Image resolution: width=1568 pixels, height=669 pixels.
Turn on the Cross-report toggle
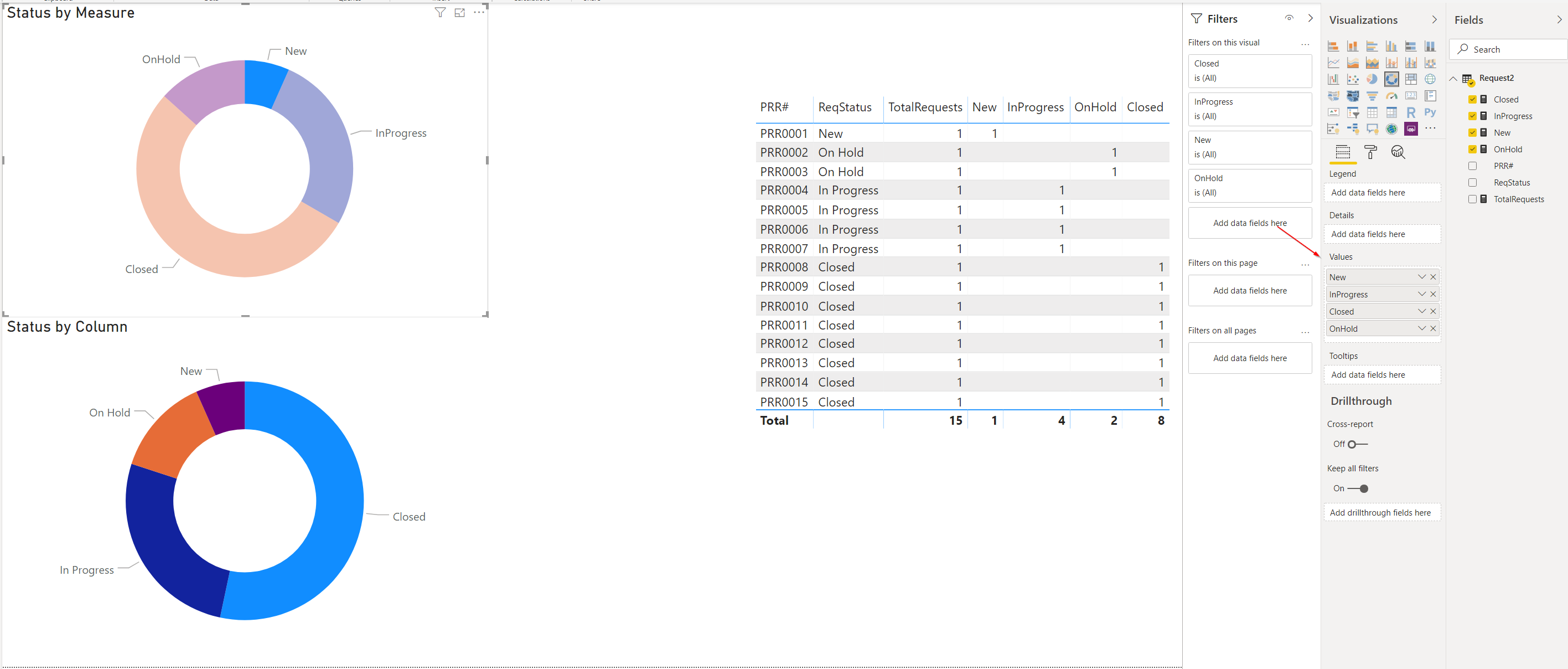[1357, 444]
